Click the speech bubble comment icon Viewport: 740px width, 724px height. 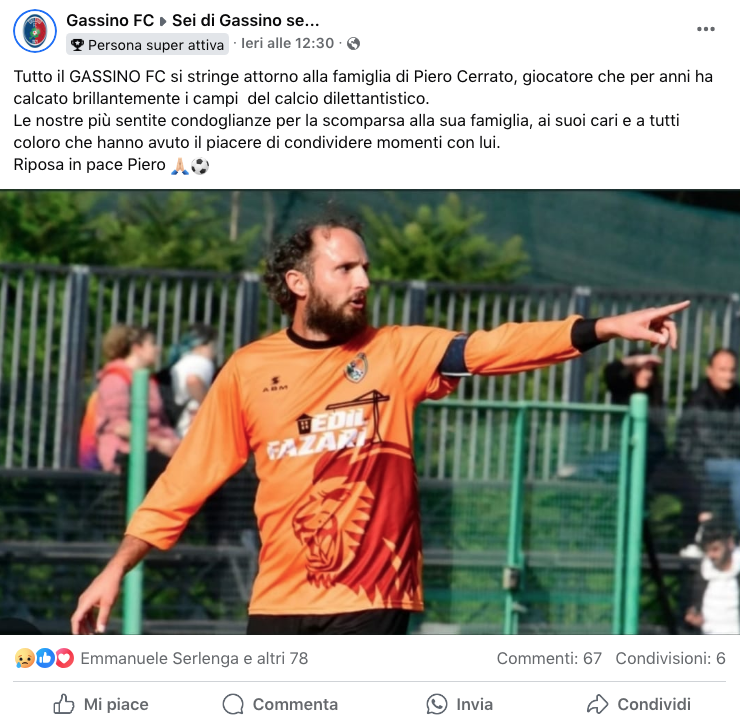pos(233,704)
